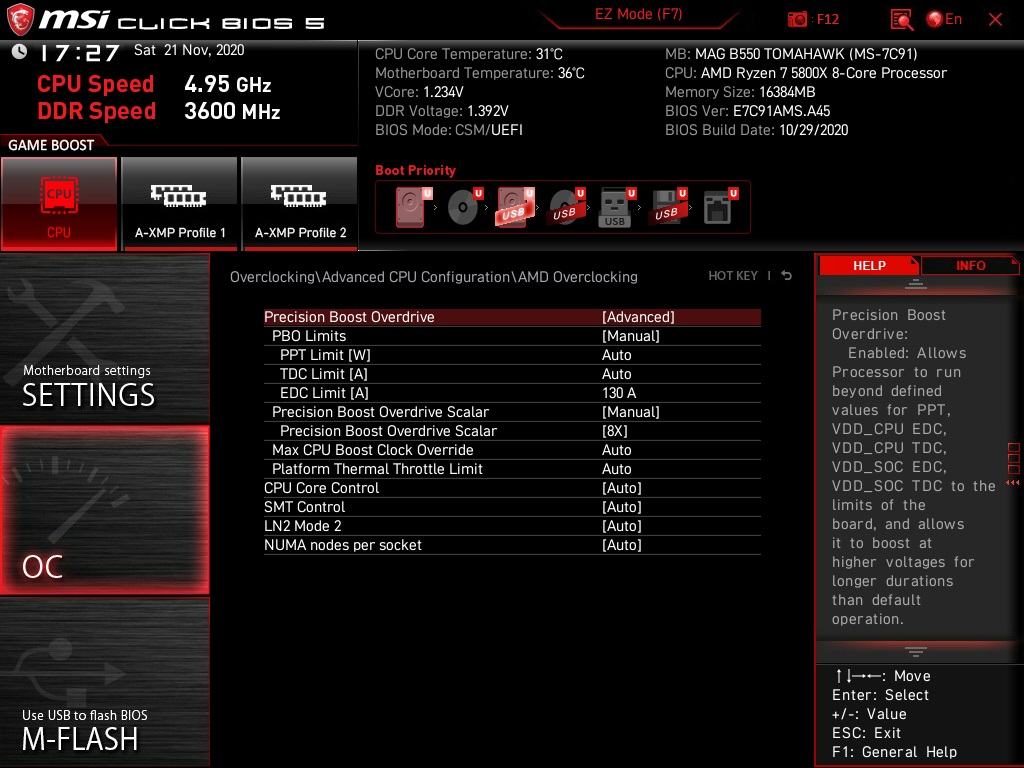
Task: Click the 17:27 system time
Action: coord(79,53)
